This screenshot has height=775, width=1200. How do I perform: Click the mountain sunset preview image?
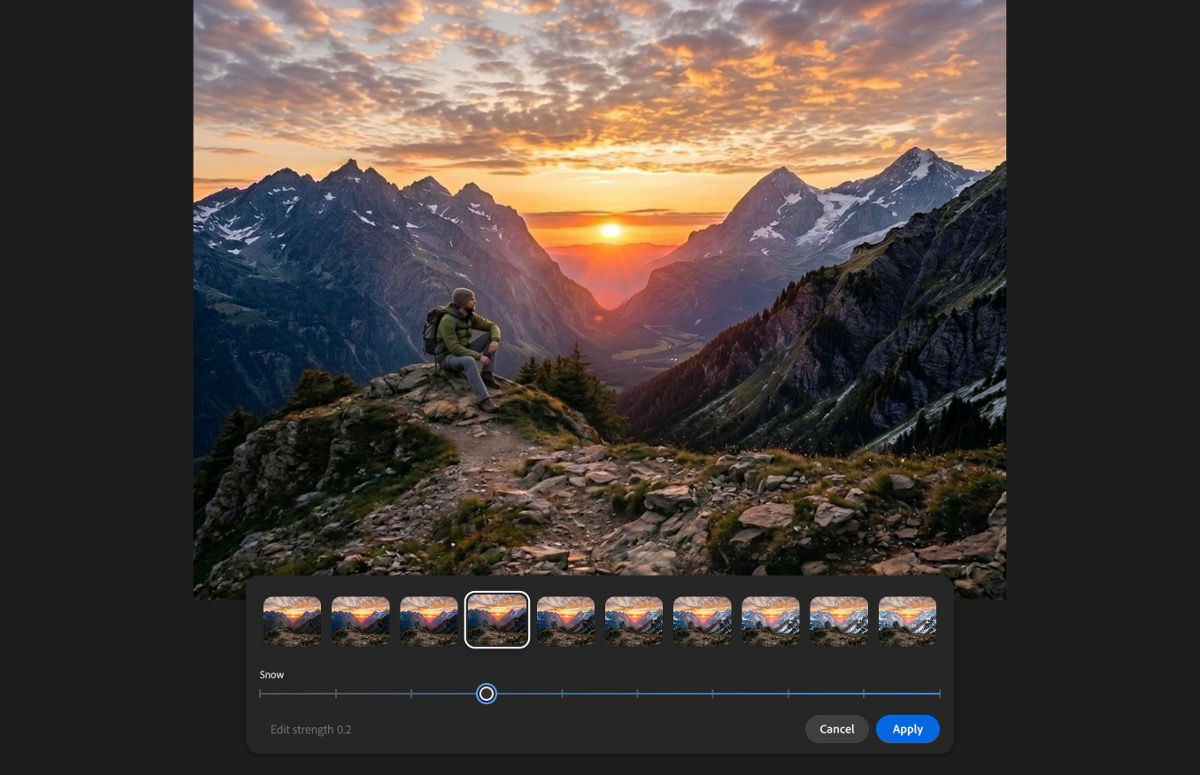tap(600, 290)
